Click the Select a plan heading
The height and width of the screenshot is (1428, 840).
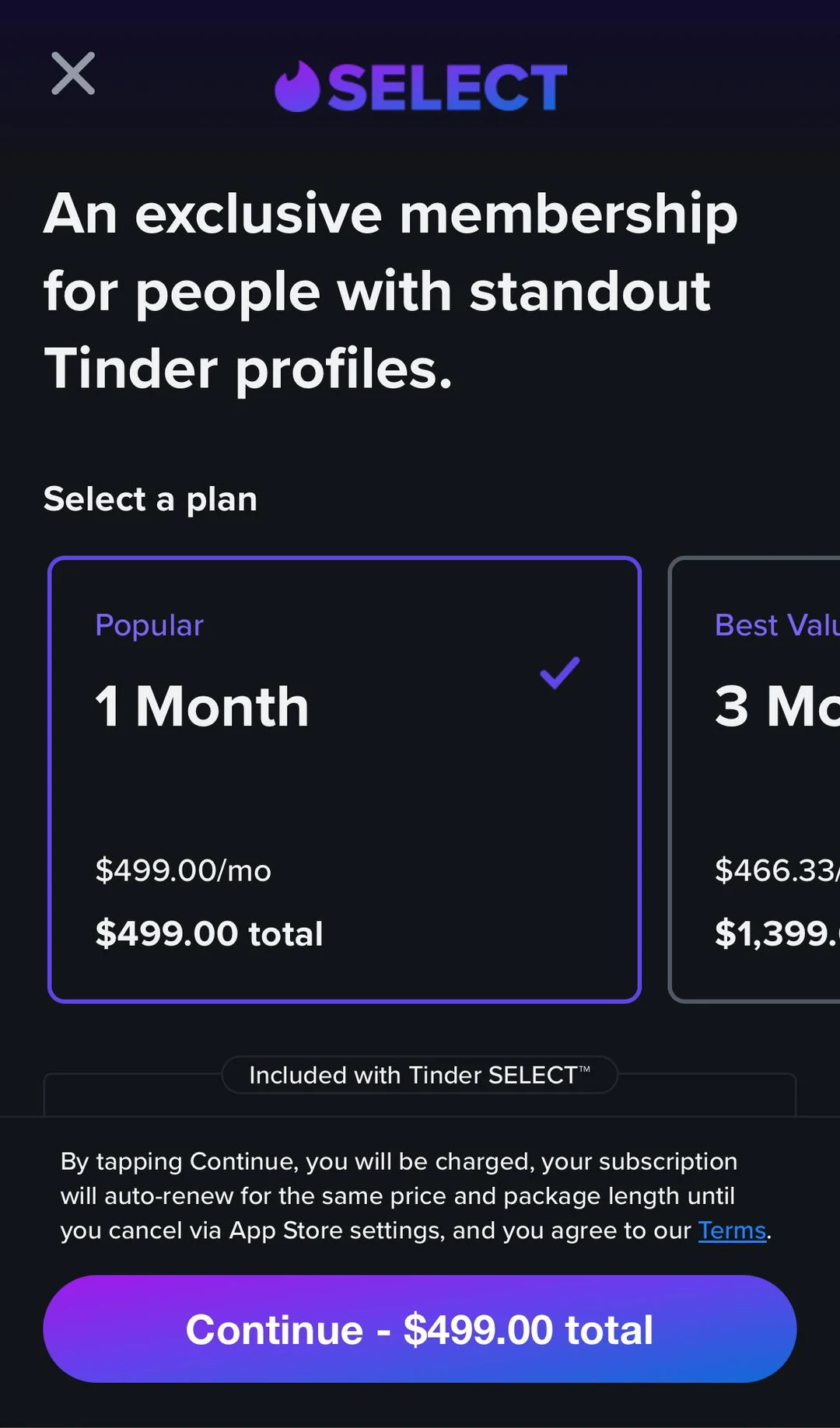pos(150,499)
